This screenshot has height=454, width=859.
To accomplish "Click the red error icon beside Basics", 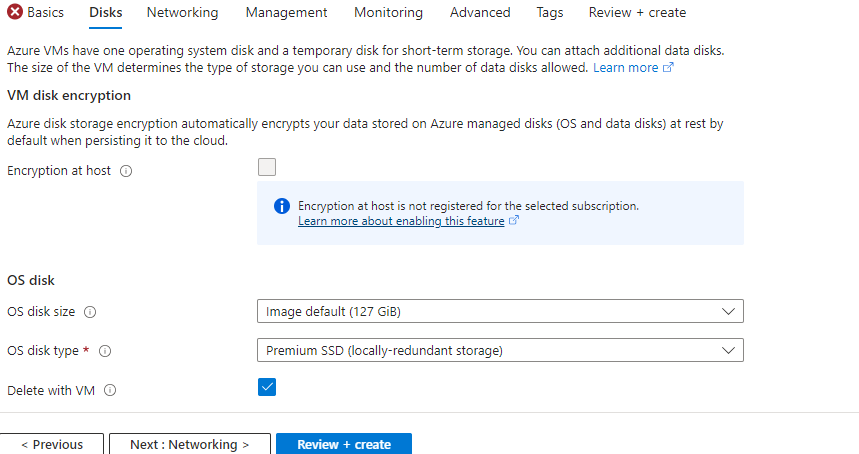I will (15, 13).
